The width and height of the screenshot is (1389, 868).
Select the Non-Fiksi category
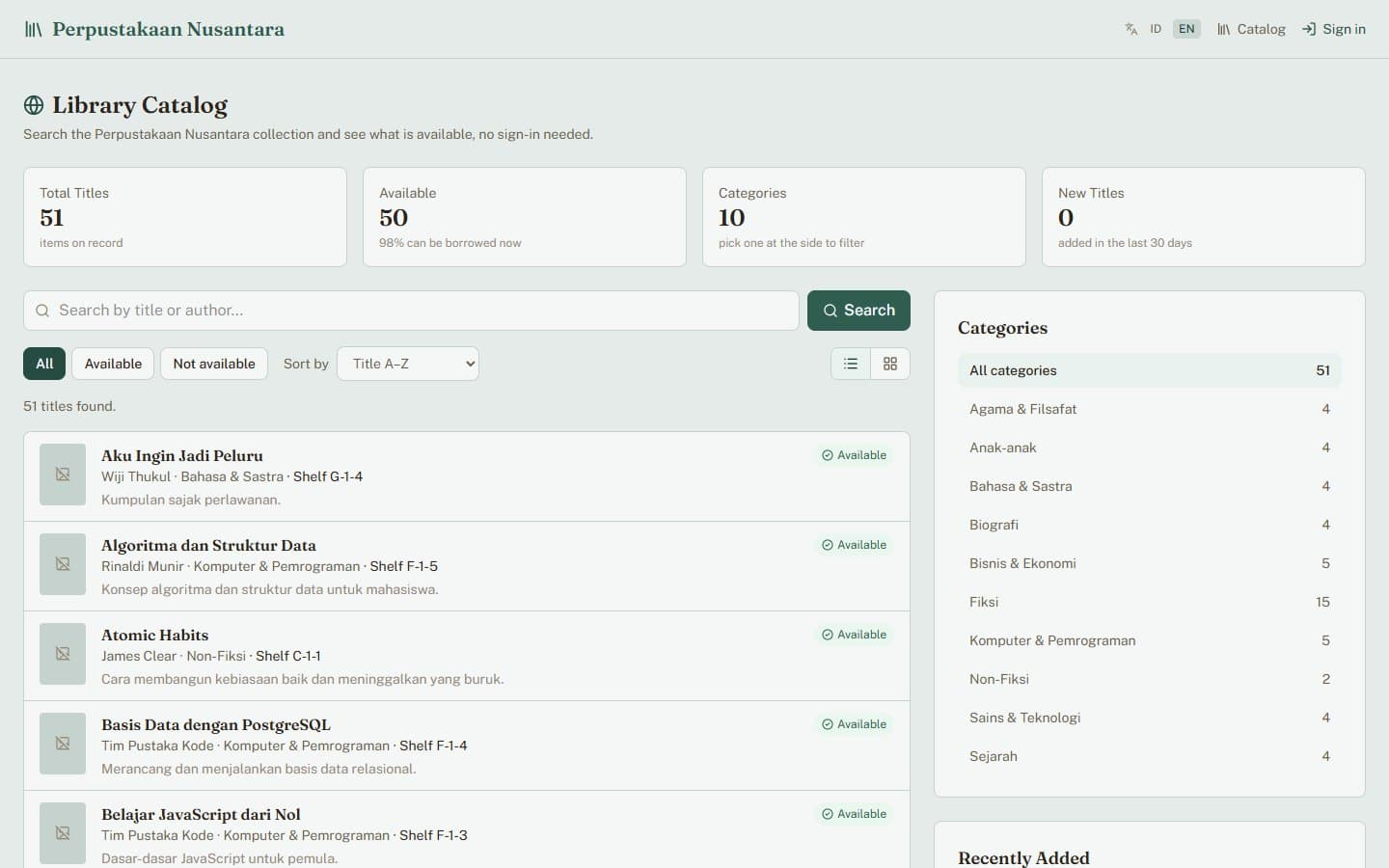(1150, 679)
